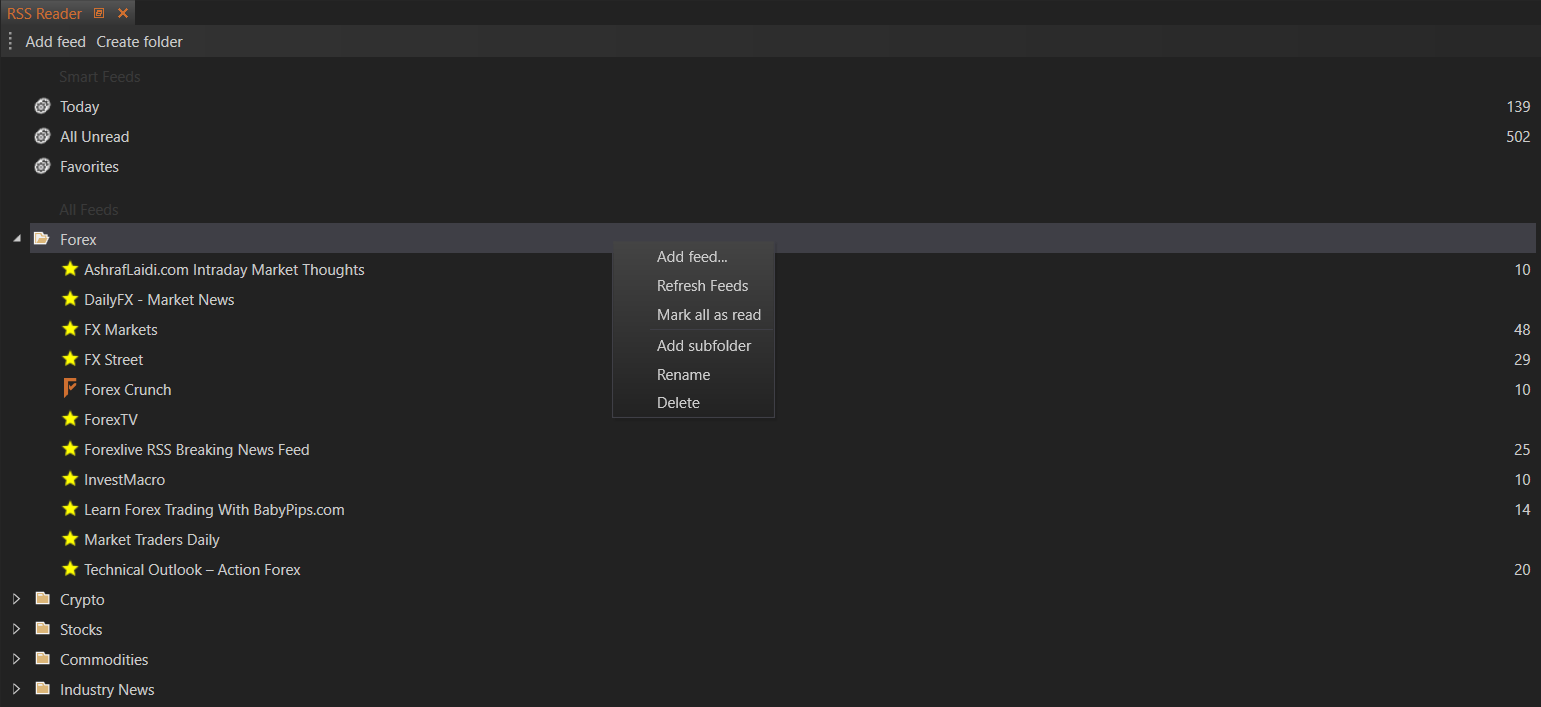Expand the Stocks folder
The height and width of the screenshot is (707, 1541).
[16, 629]
